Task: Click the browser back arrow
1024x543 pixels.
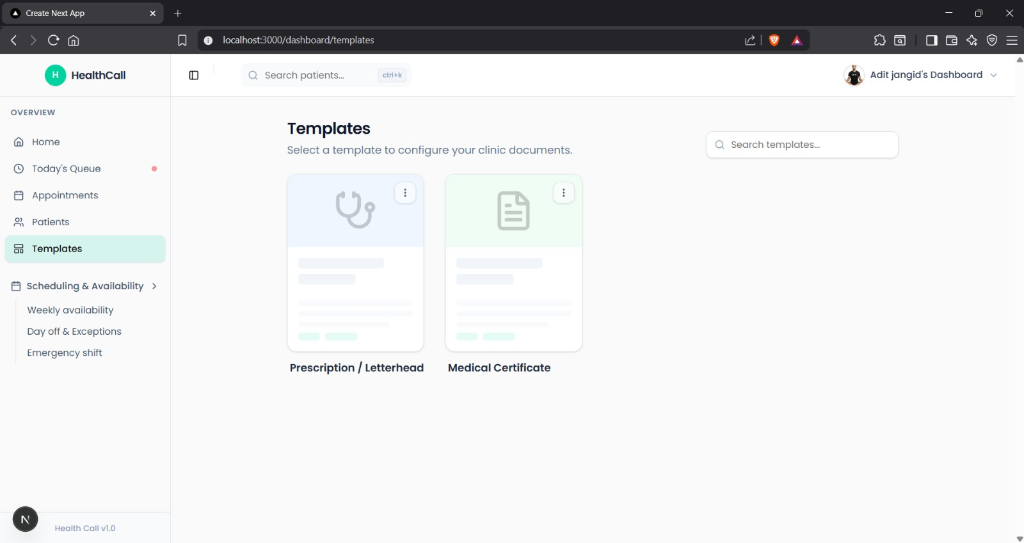Action: (14, 40)
